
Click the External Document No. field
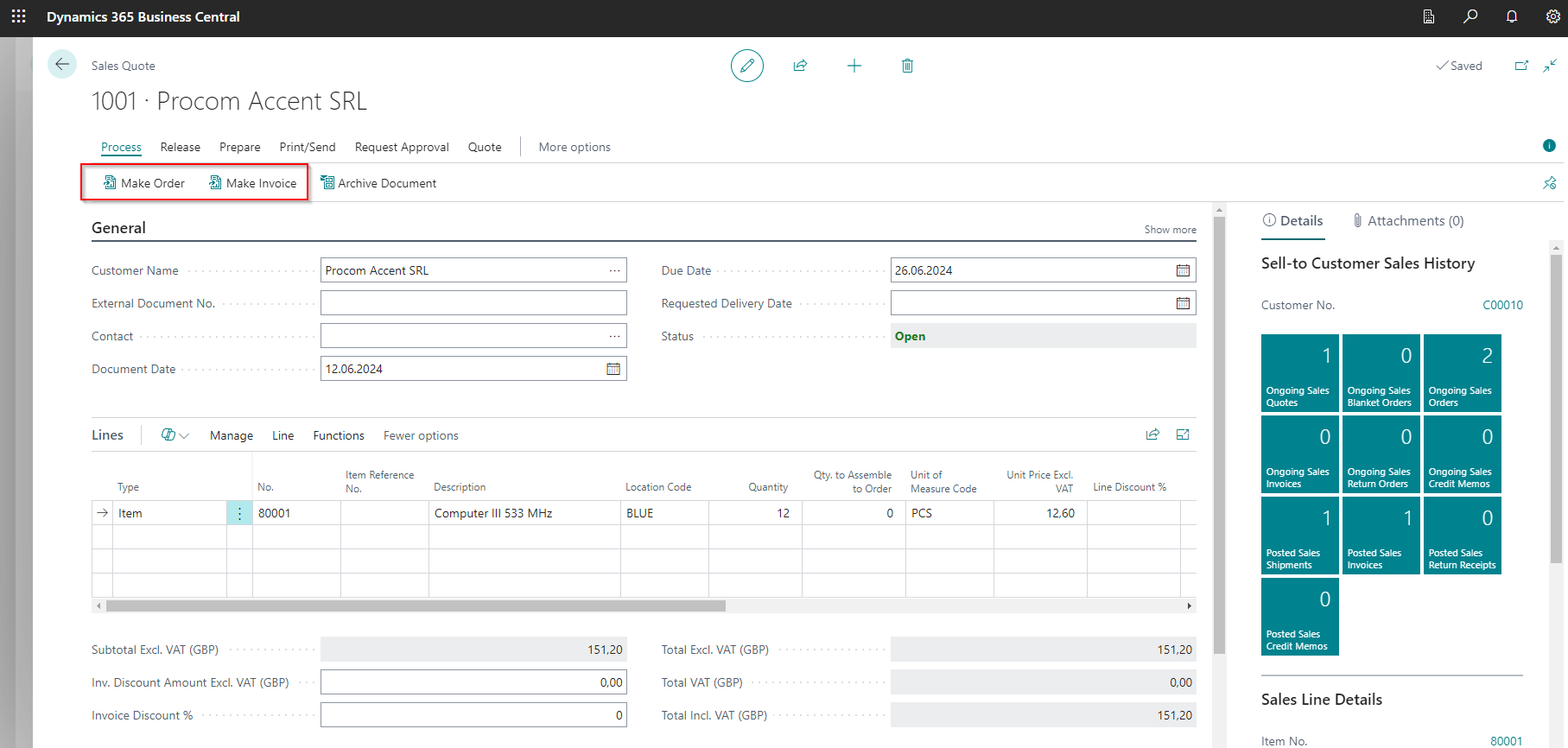pos(473,303)
